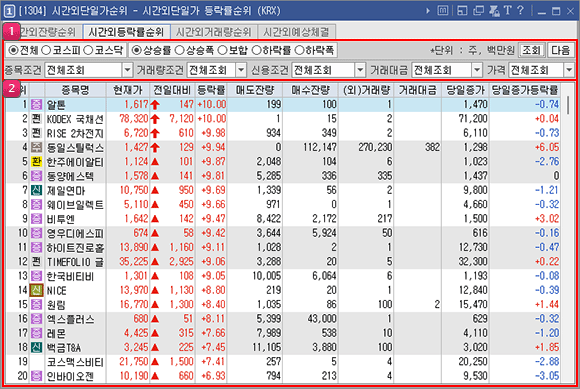Sort by 매수잔량 column header
This screenshot has height=389, width=580.
click(310, 90)
